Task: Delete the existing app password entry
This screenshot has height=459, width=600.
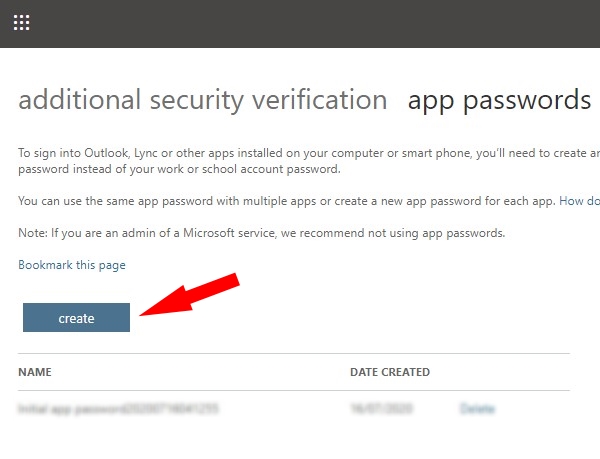Action: (x=477, y=409)
